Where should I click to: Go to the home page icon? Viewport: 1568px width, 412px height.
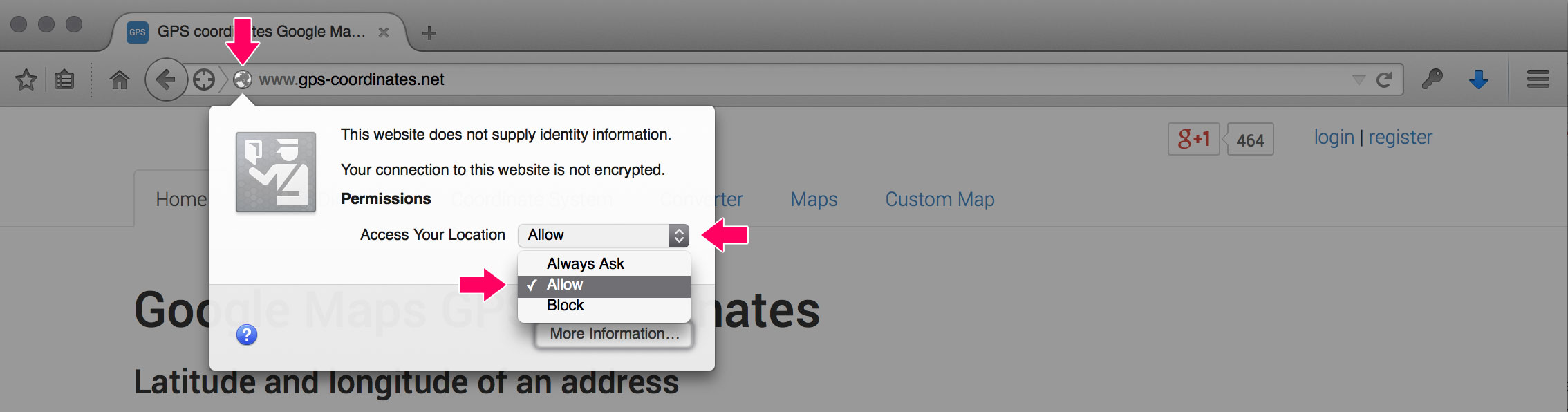point(120,80)
